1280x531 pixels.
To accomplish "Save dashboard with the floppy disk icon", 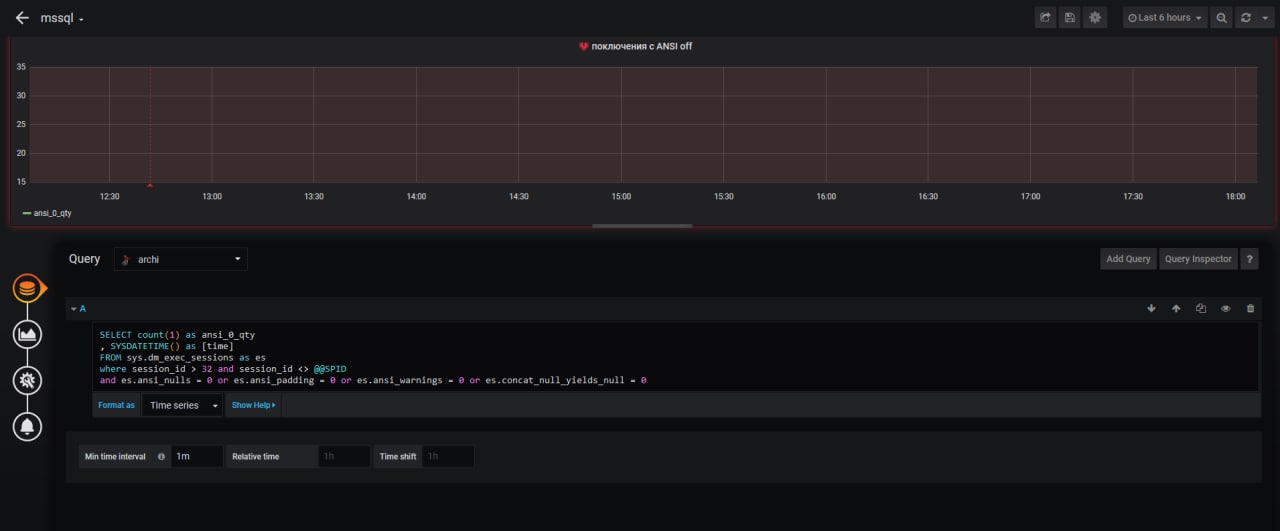I will [x=1070, y=18].
